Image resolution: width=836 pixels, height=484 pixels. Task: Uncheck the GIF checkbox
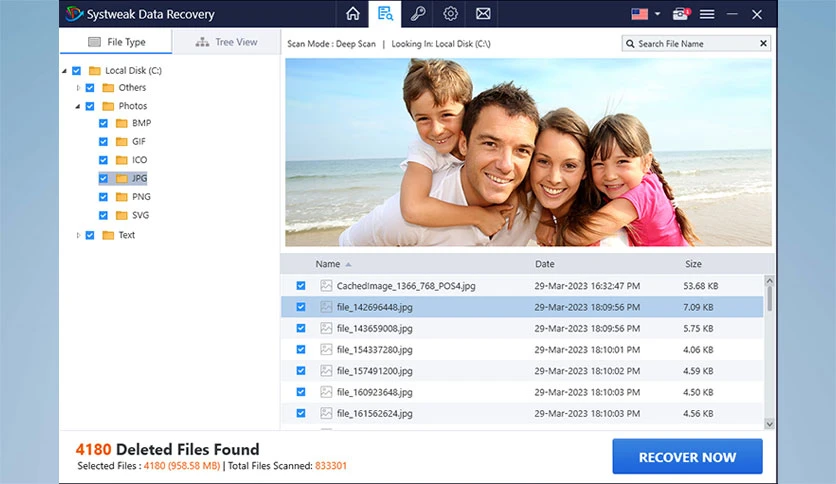(x=103, y=142)
